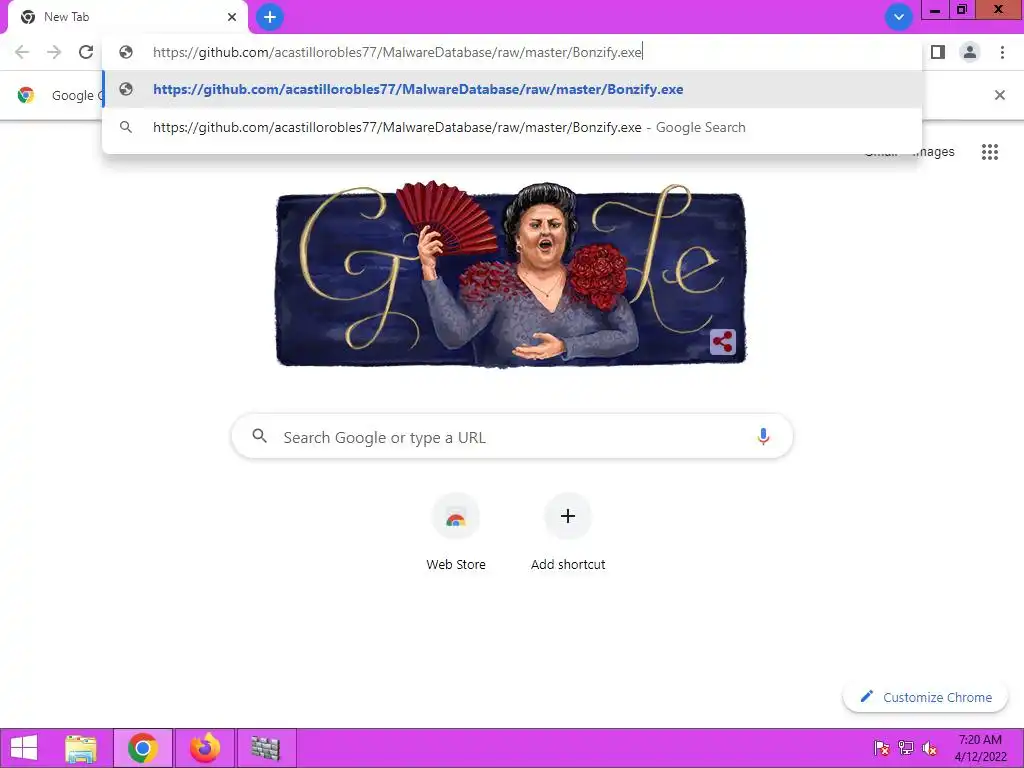
Task: Open the Images link
Action: (934, 152)
